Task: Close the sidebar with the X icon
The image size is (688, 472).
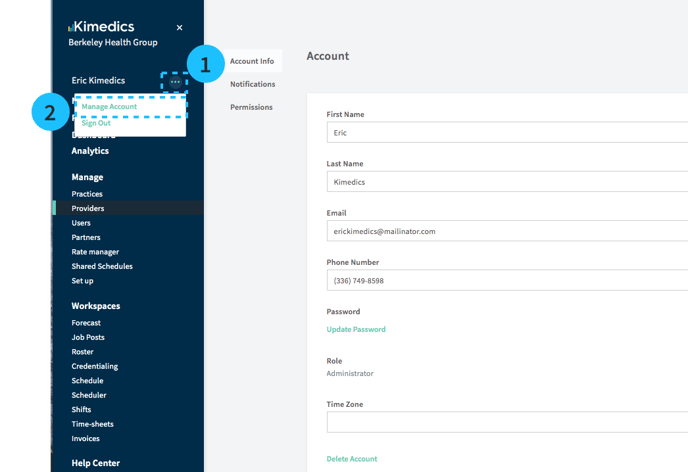Action: point(180,28)
